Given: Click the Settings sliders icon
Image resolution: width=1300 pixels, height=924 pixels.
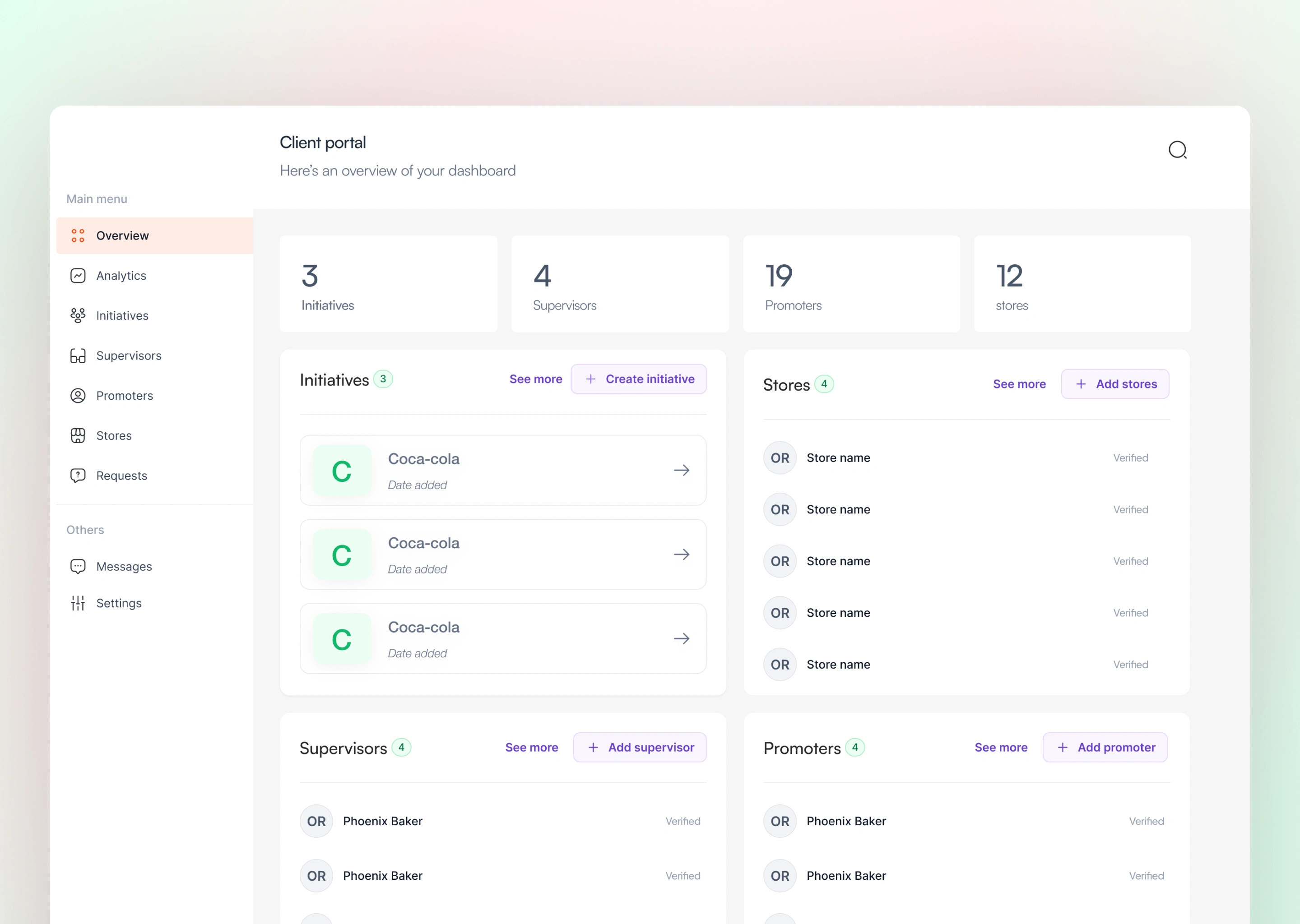Looking at the screenshot, I should (x=78, y=602).
